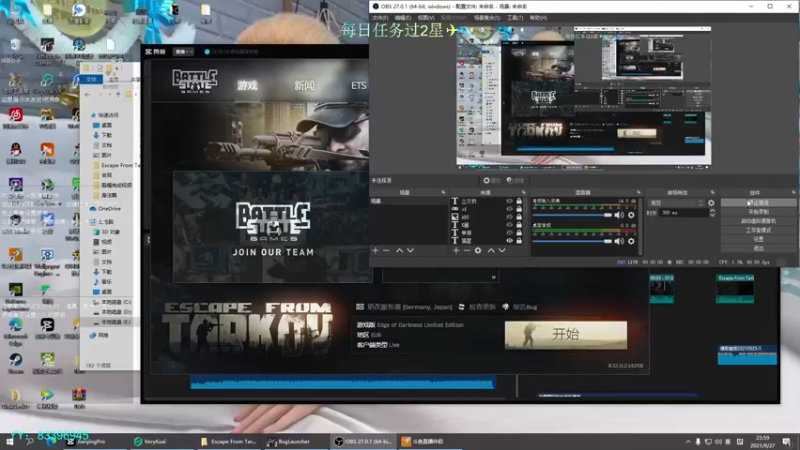Pop out the controls dock panel
Viewport: 800px width, 450px height.
pyautogui.click(x=793, y=192)
